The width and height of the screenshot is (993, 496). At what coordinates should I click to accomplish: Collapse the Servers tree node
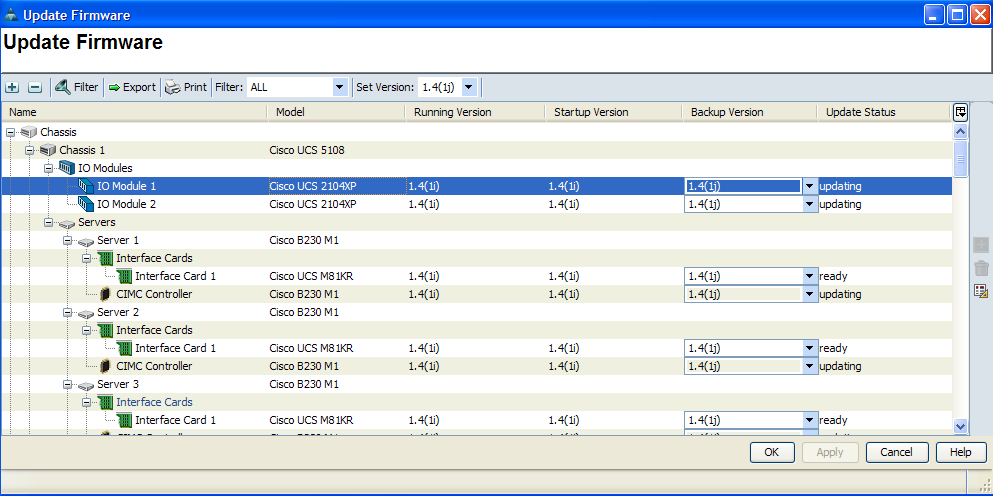[x=49, y=222]
